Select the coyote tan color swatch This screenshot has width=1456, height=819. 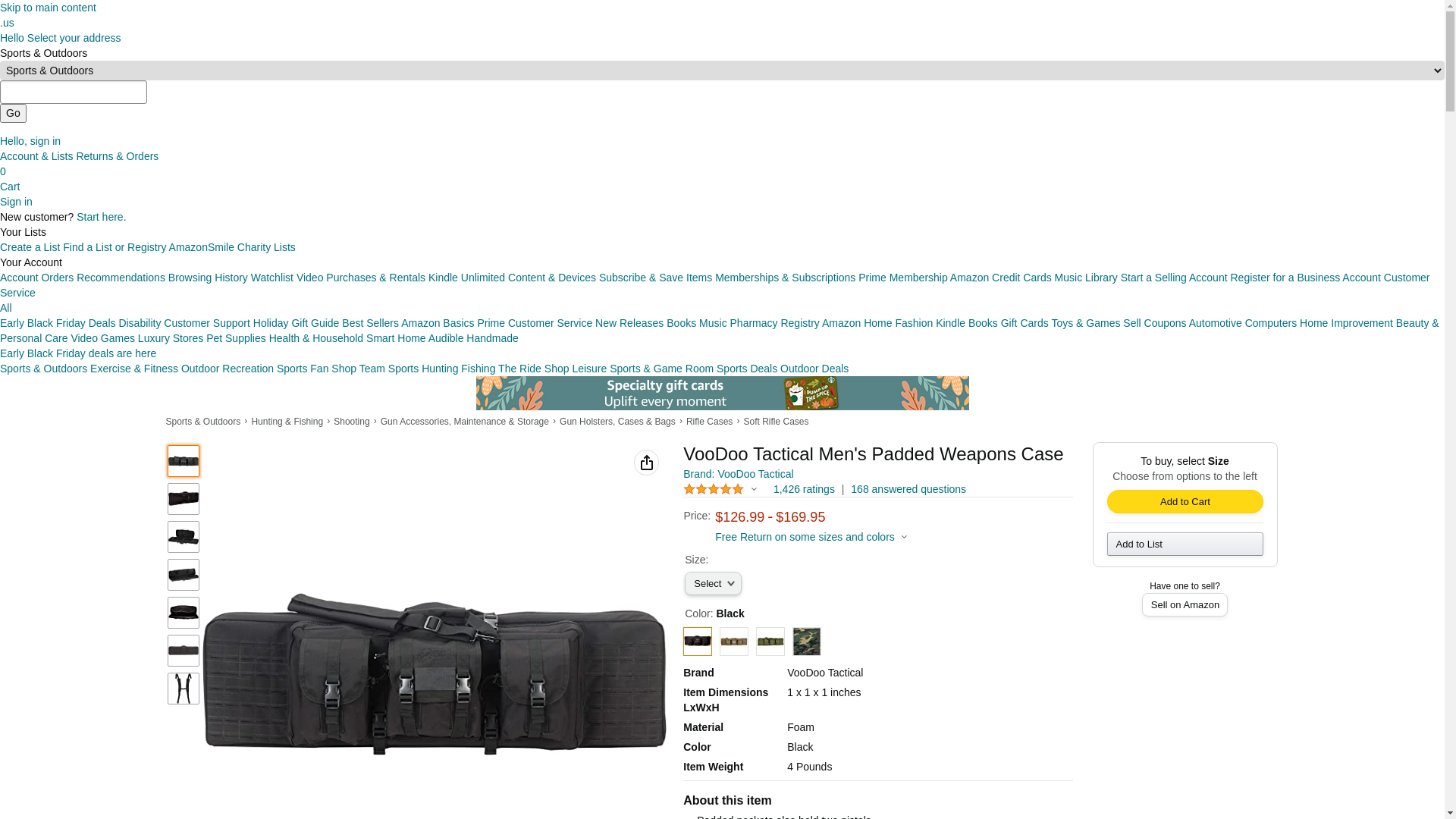tap(734, 642)
